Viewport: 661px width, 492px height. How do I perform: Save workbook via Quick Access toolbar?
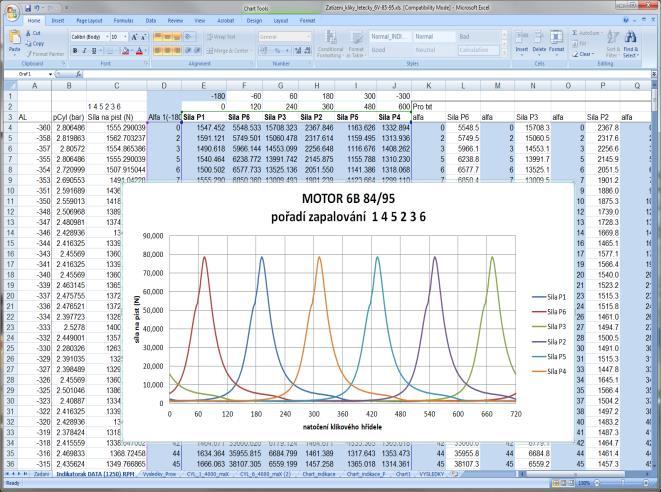click(28, 8)
